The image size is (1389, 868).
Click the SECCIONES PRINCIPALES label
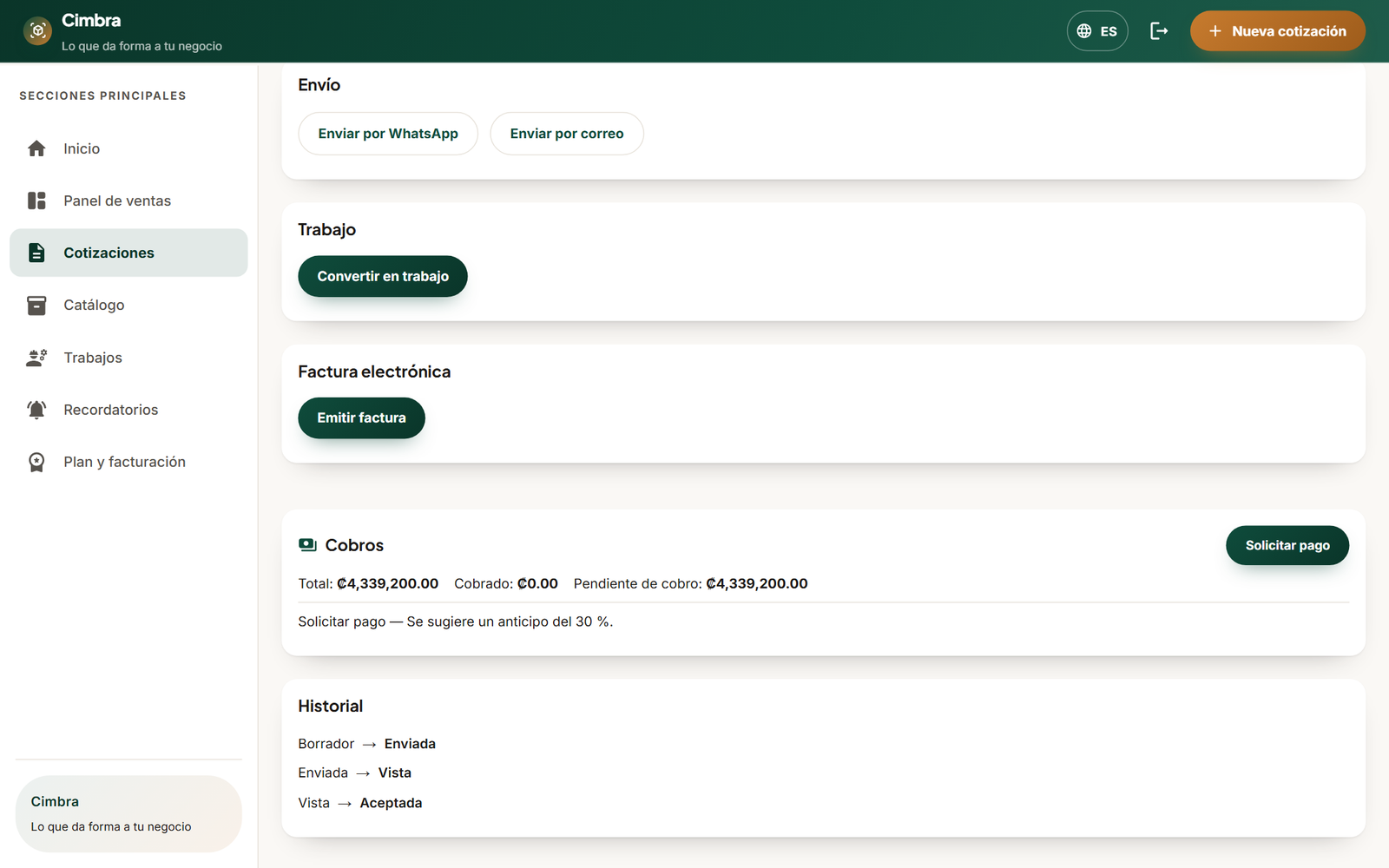pos(102,95)
